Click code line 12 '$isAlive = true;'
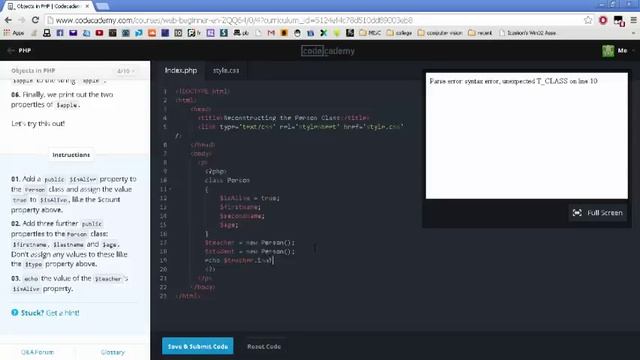640x360 pixels. [249, 198]
